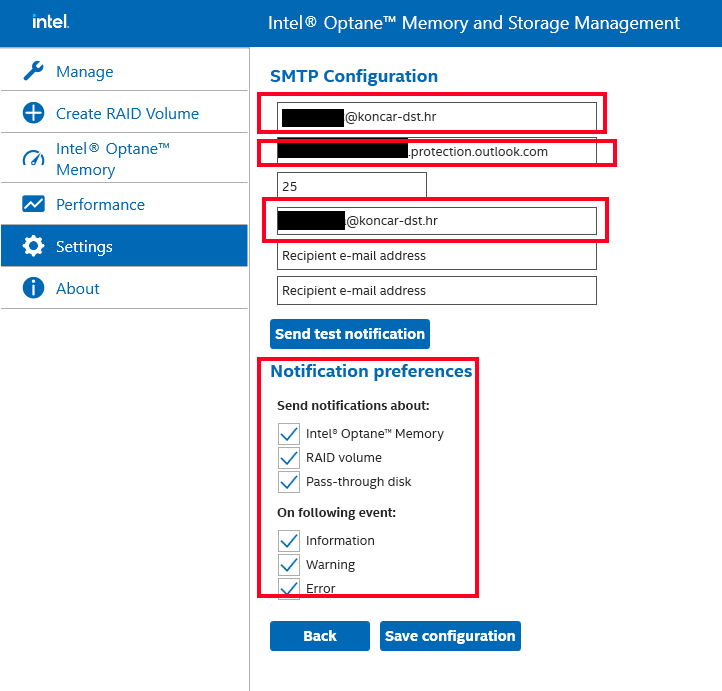Image resolution: width=722 pixels, height=691 pixels.
Task: Focus the last empty Recipient e-mail address field
Action: (436, 291)
